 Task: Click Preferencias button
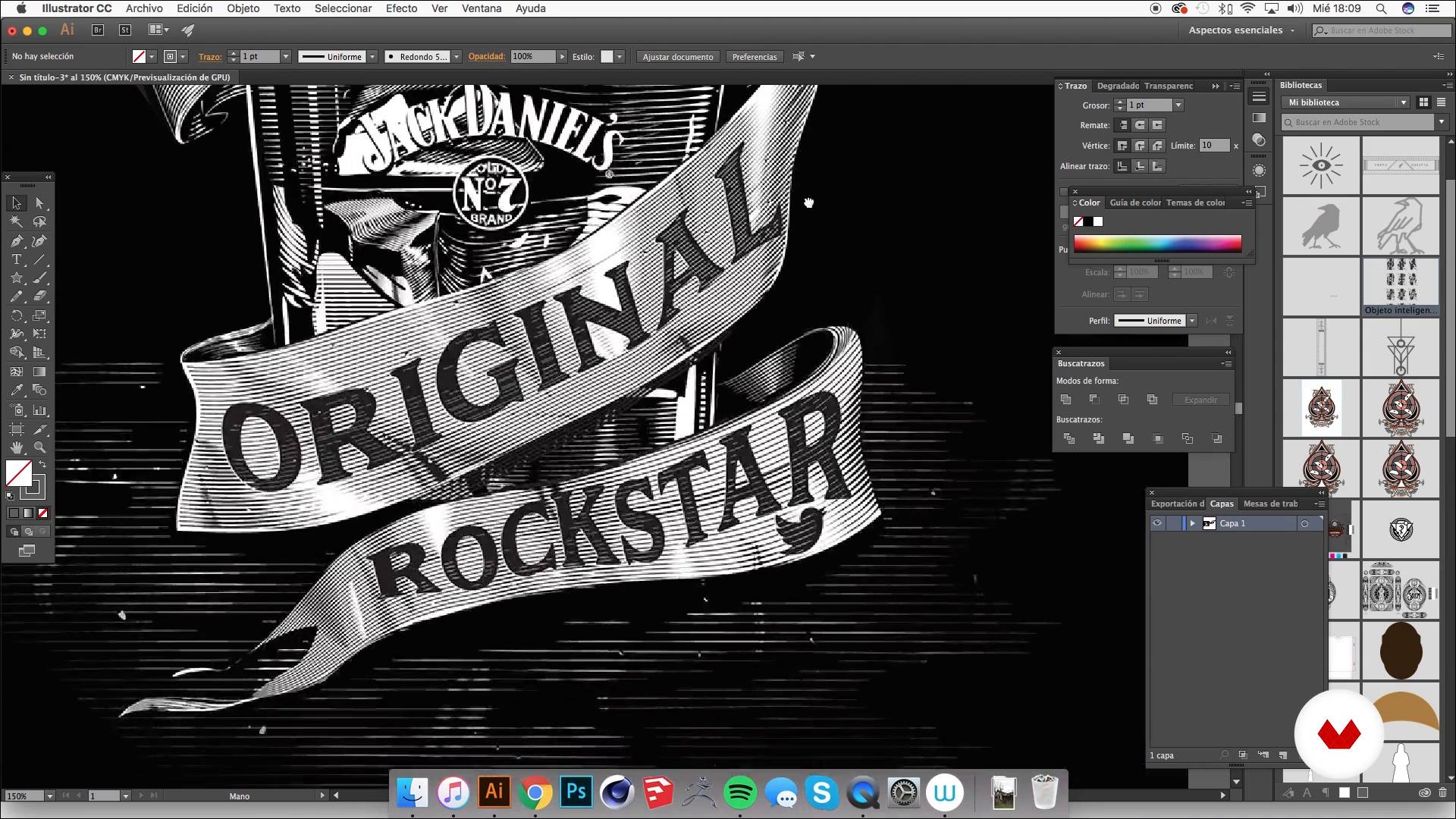pos(755,57)
